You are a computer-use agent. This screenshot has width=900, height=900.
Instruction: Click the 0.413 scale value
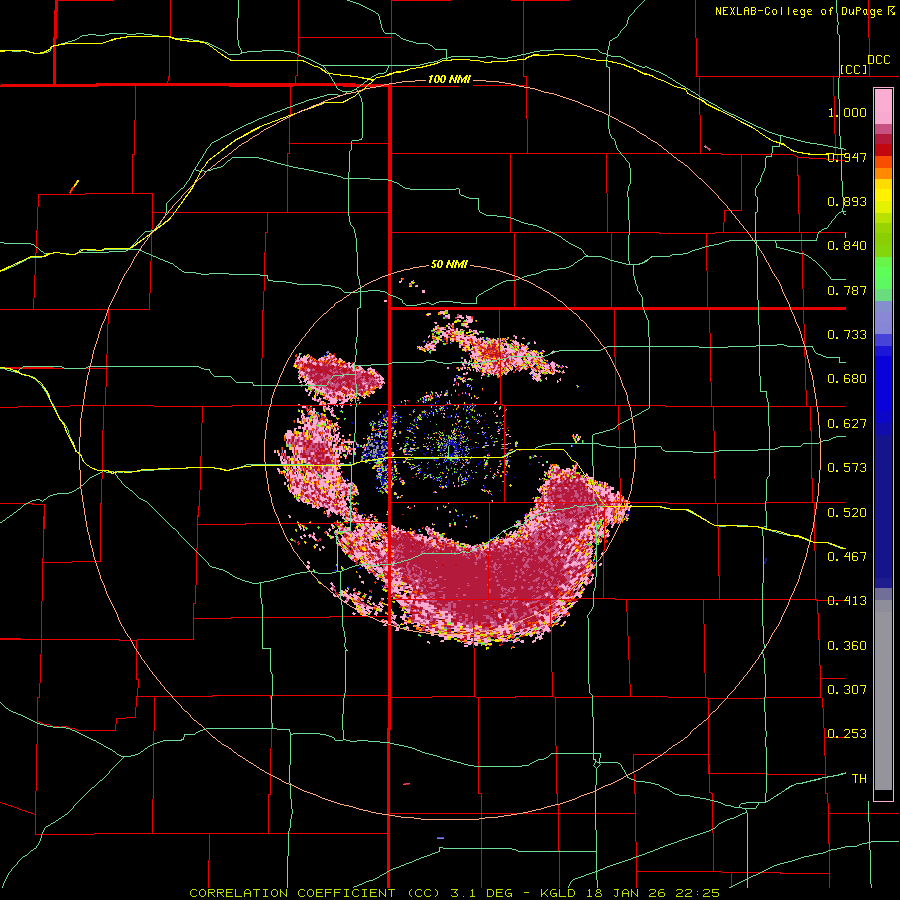tap(847, 601)
